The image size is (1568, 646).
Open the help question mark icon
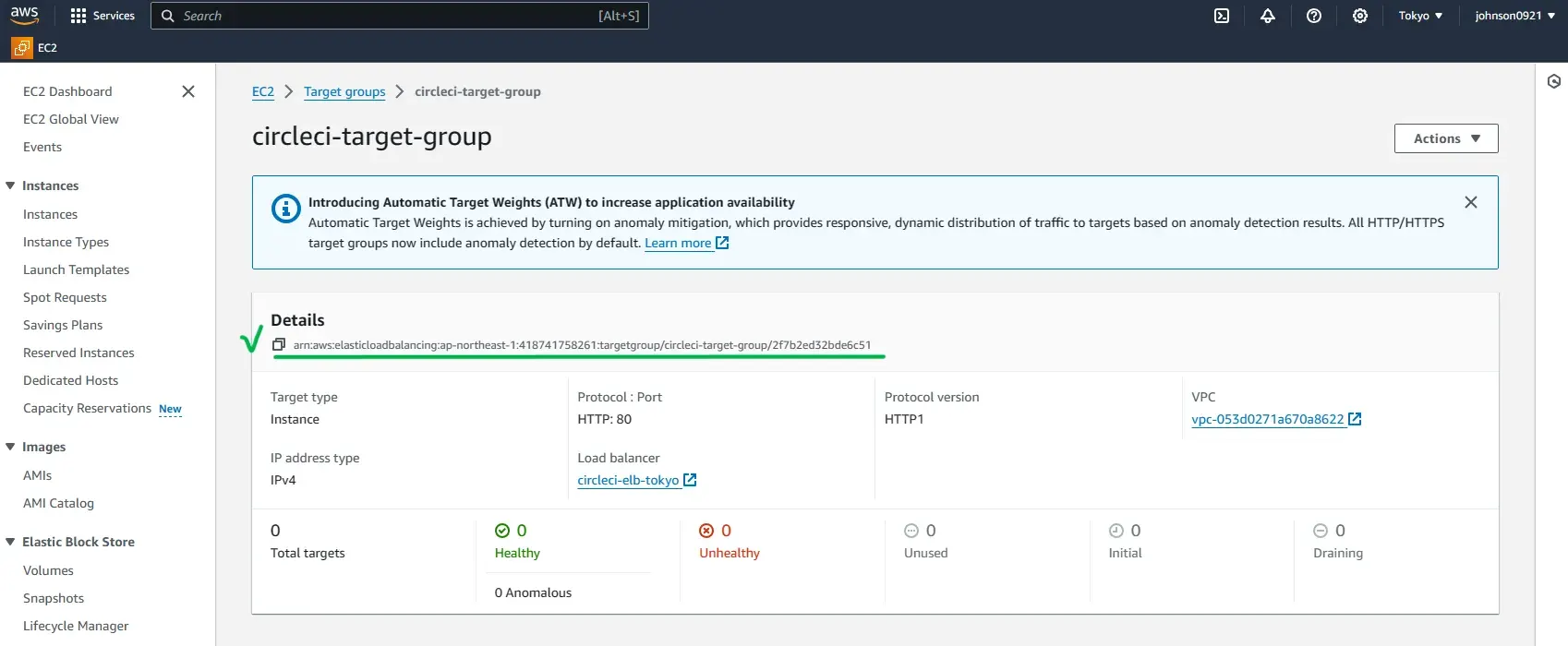[x=1314, y=16]
